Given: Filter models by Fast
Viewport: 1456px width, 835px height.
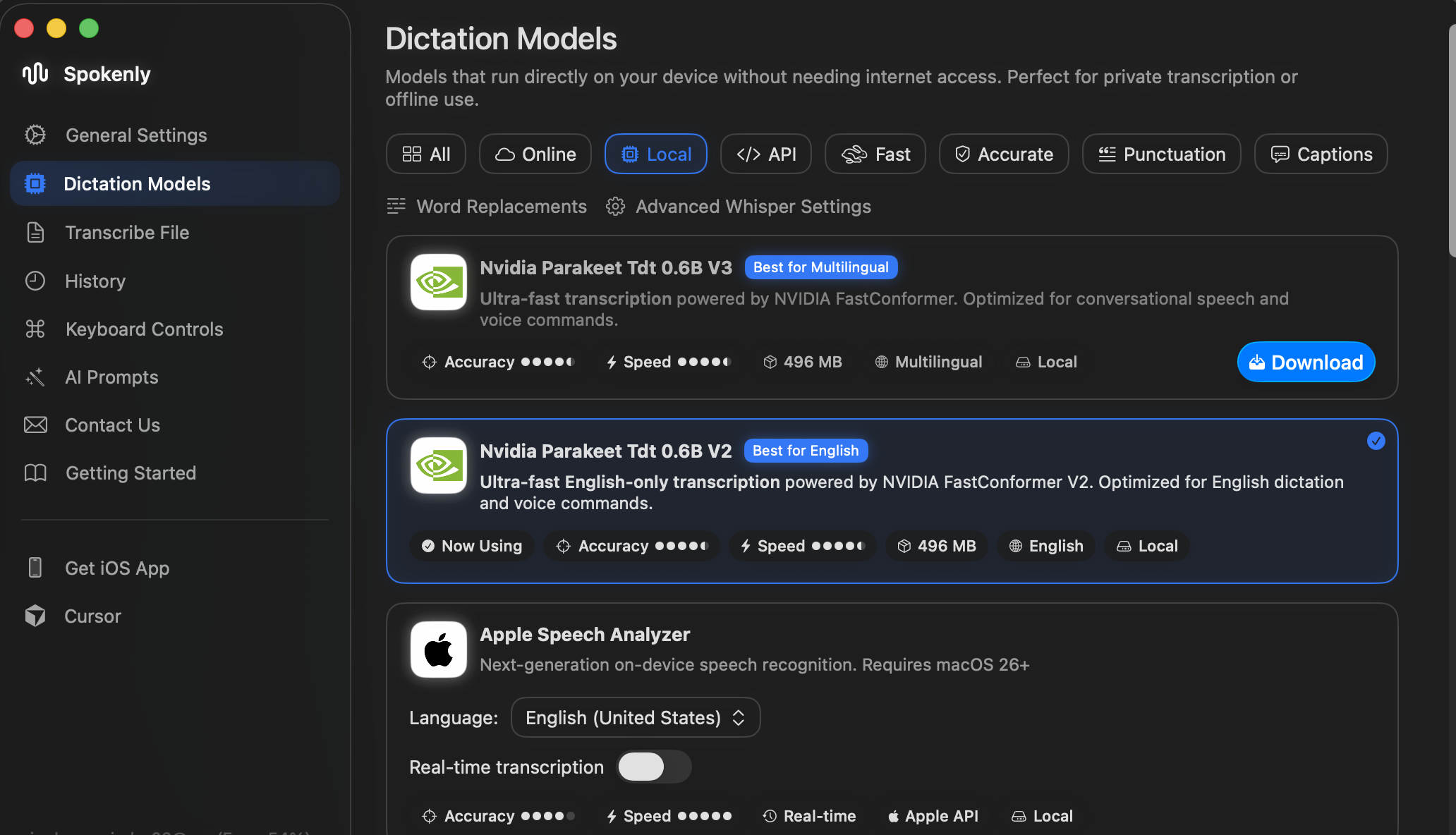Looking at the screenshot, I should pos(875,154).
